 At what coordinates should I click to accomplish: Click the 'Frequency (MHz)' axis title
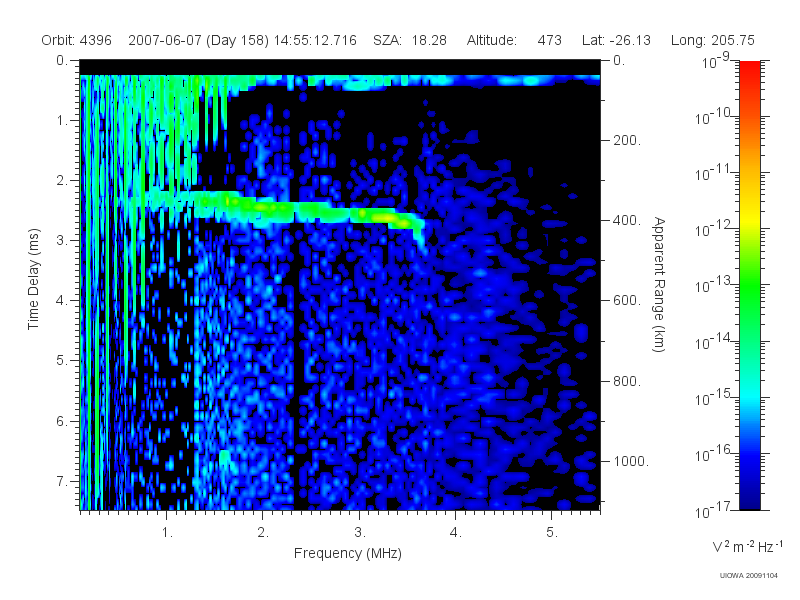[x=348, y=553]
